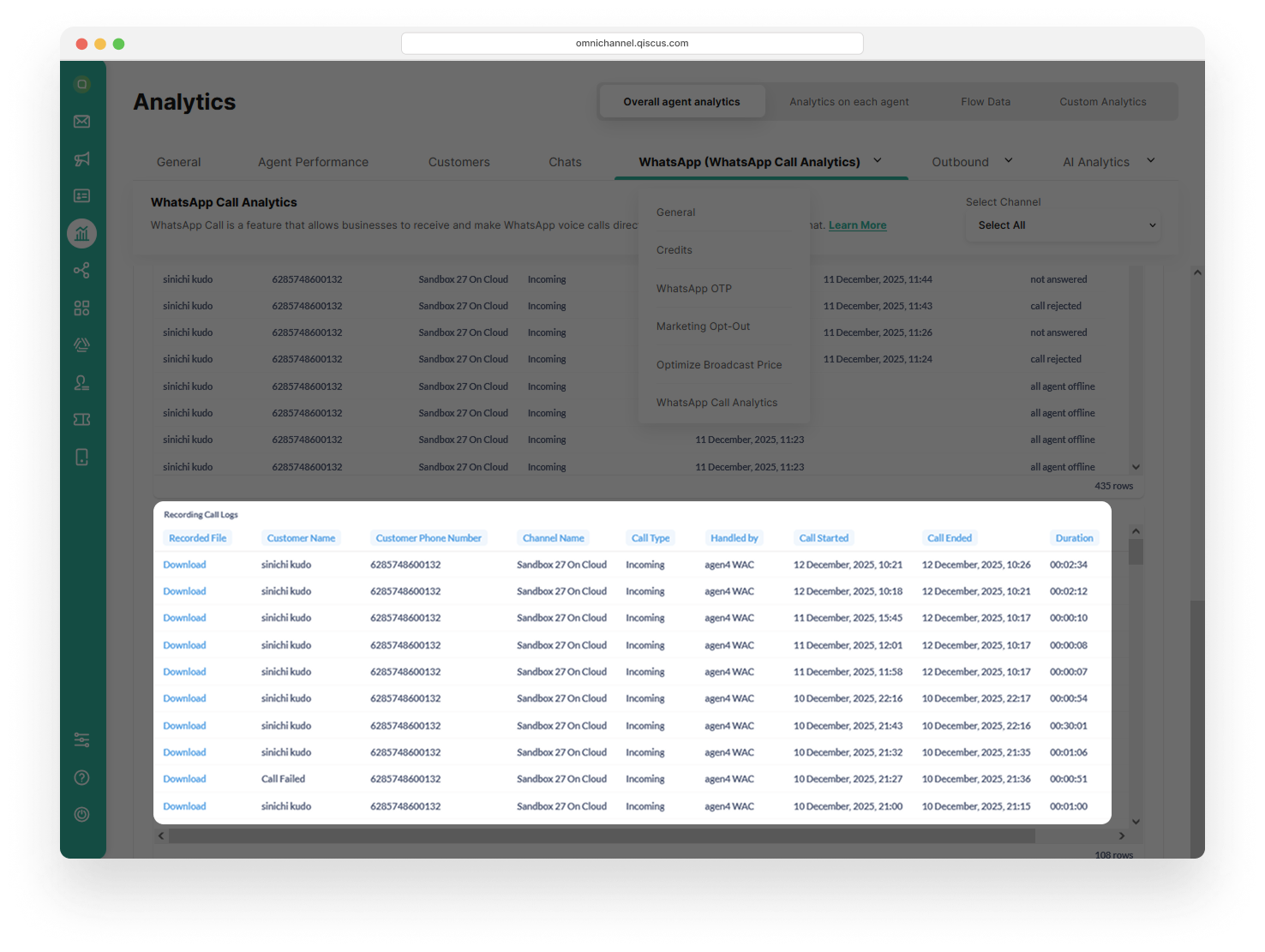Click the omnichannel.qiscus.com address bar

[632, 43]
